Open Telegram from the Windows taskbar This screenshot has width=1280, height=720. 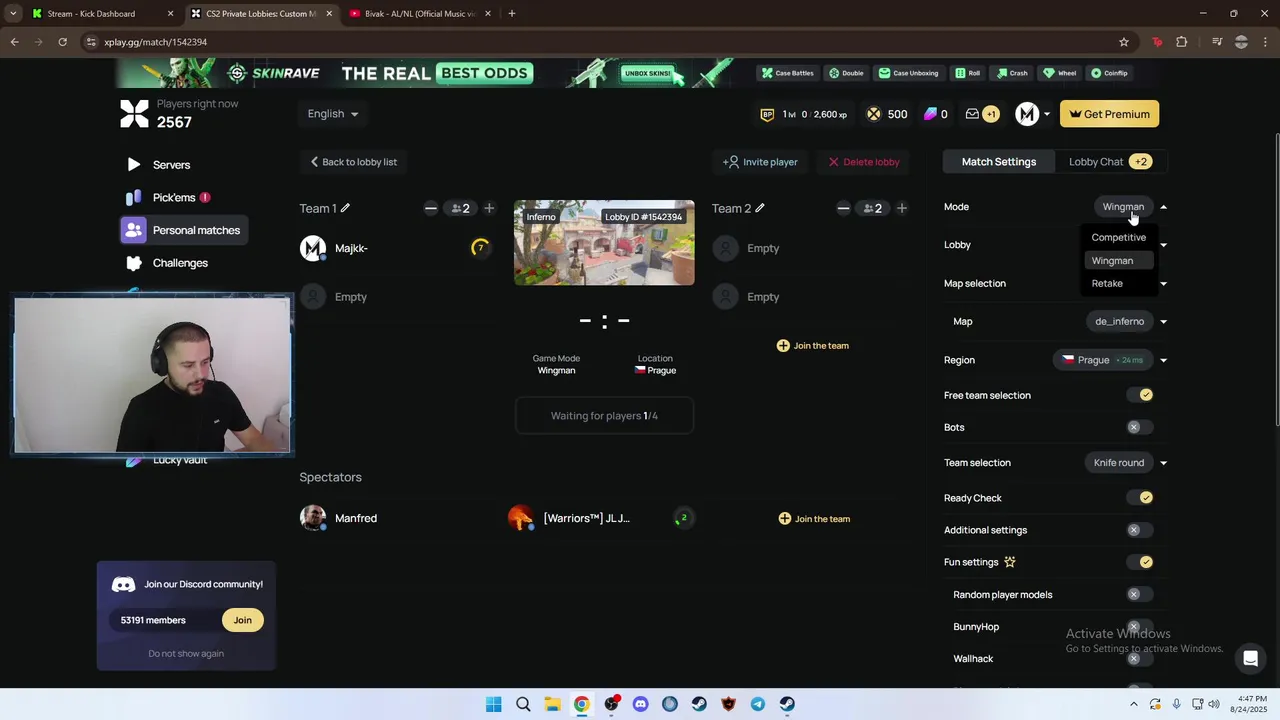(758, 704)
